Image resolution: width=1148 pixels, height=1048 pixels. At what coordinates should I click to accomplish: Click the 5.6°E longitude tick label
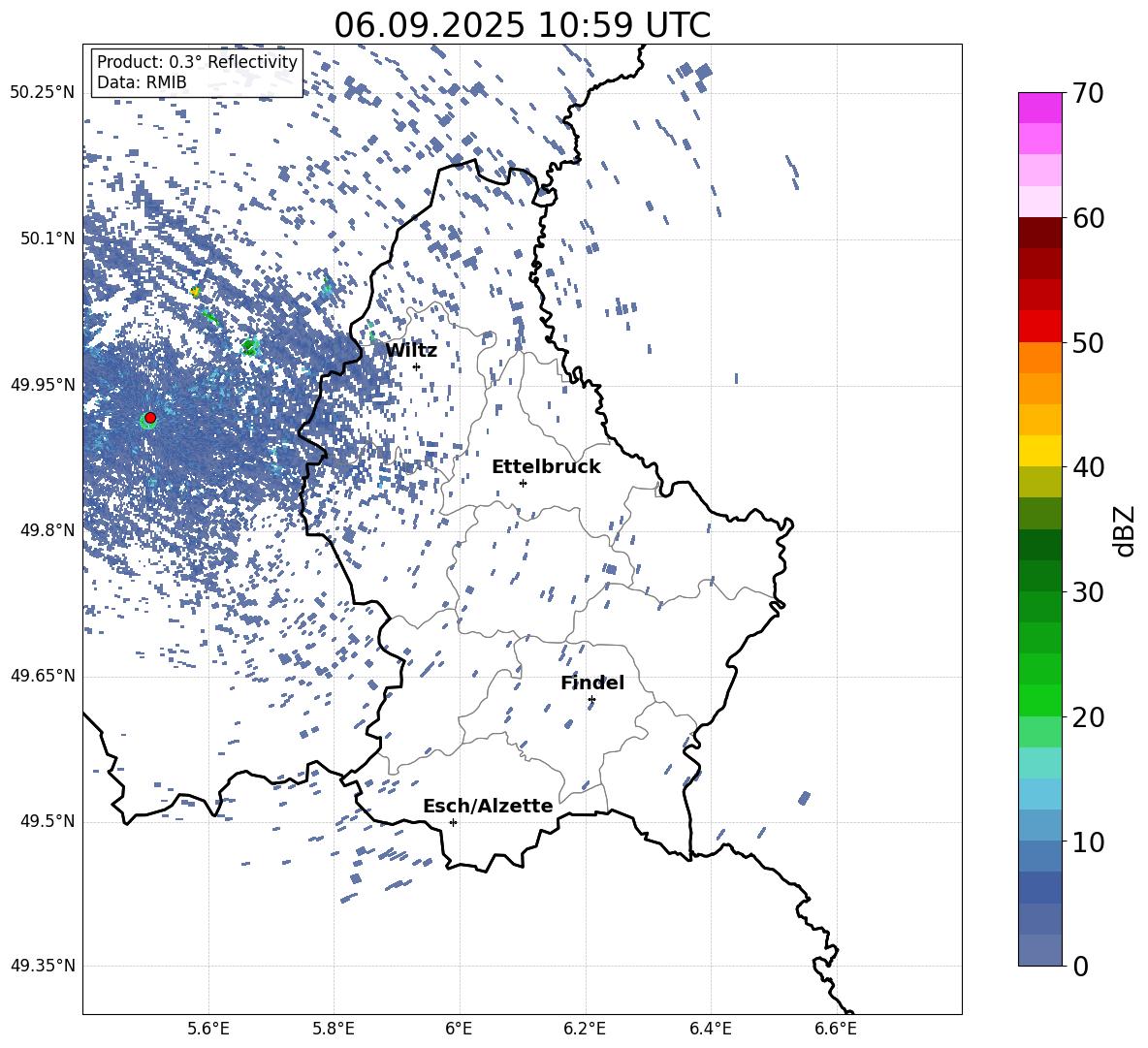click(x=208, y=1029)
